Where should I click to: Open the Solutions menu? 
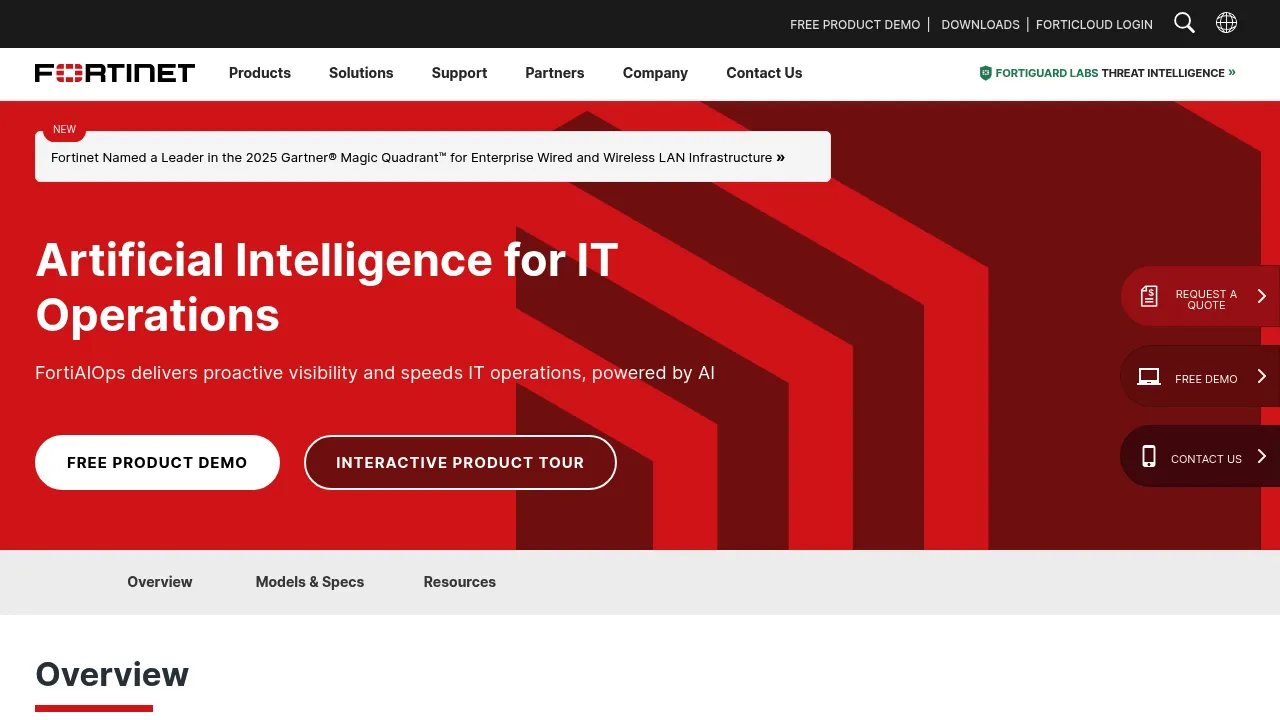click(x=361, y=73)
